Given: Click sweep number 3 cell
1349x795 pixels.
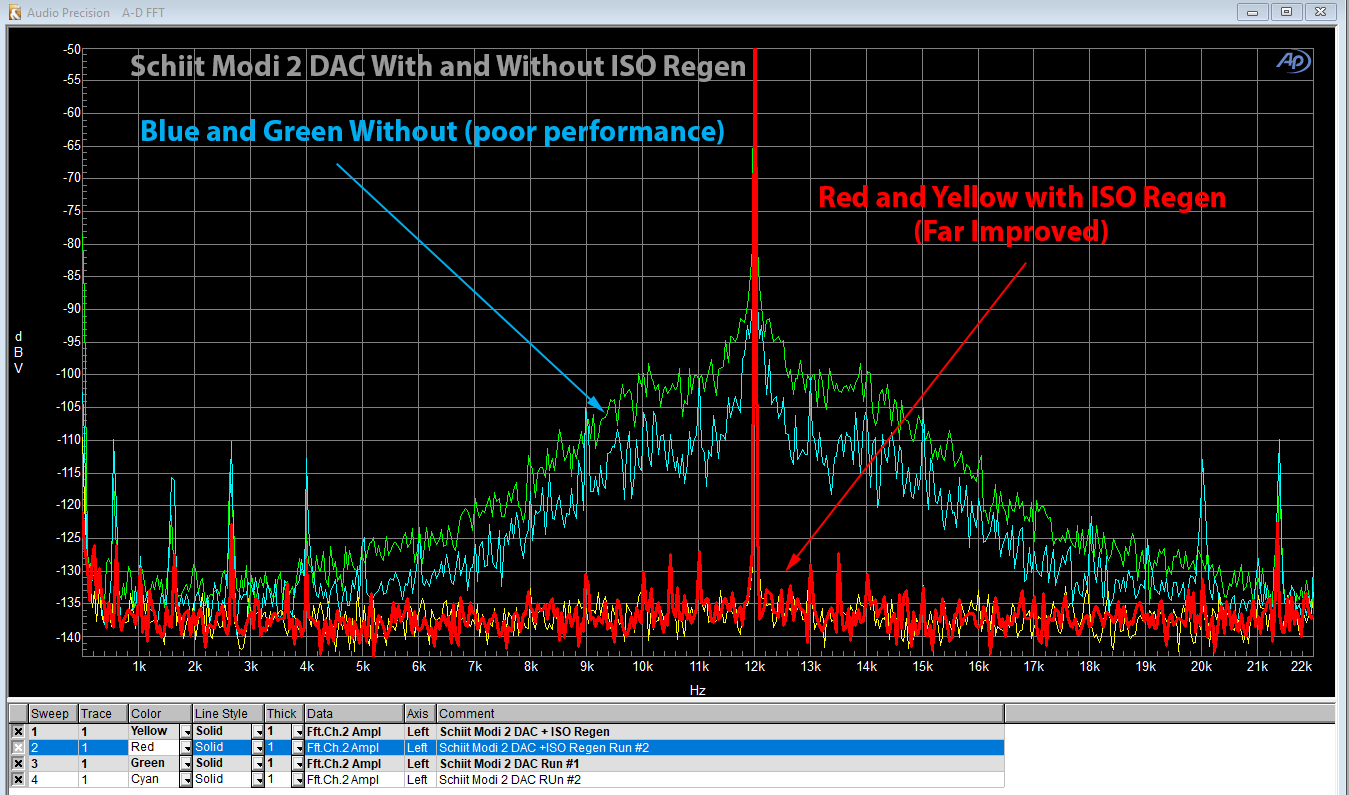Looking at the screenshot, I should [53, 764].
